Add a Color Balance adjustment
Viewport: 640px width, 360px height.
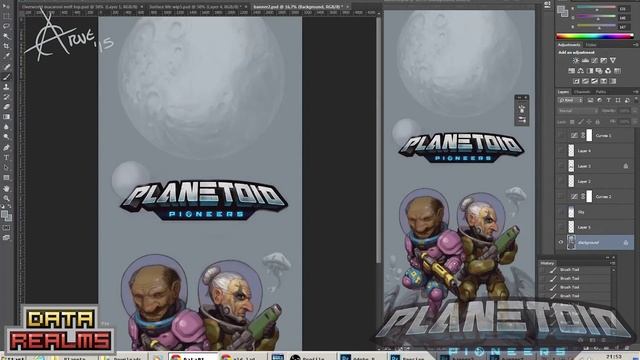[x=580, y=71]
